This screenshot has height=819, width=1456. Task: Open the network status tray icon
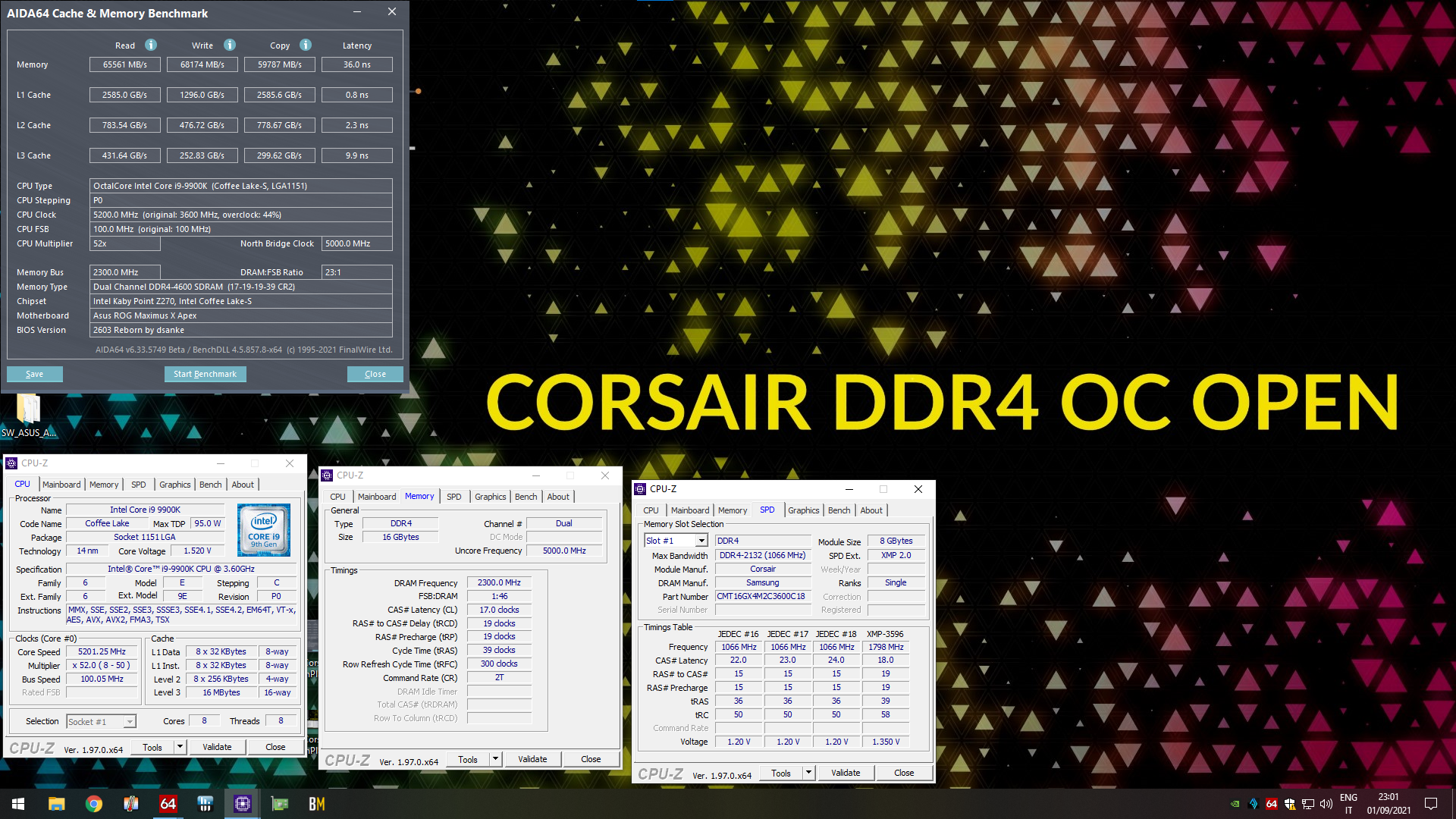click(1308, 804)
